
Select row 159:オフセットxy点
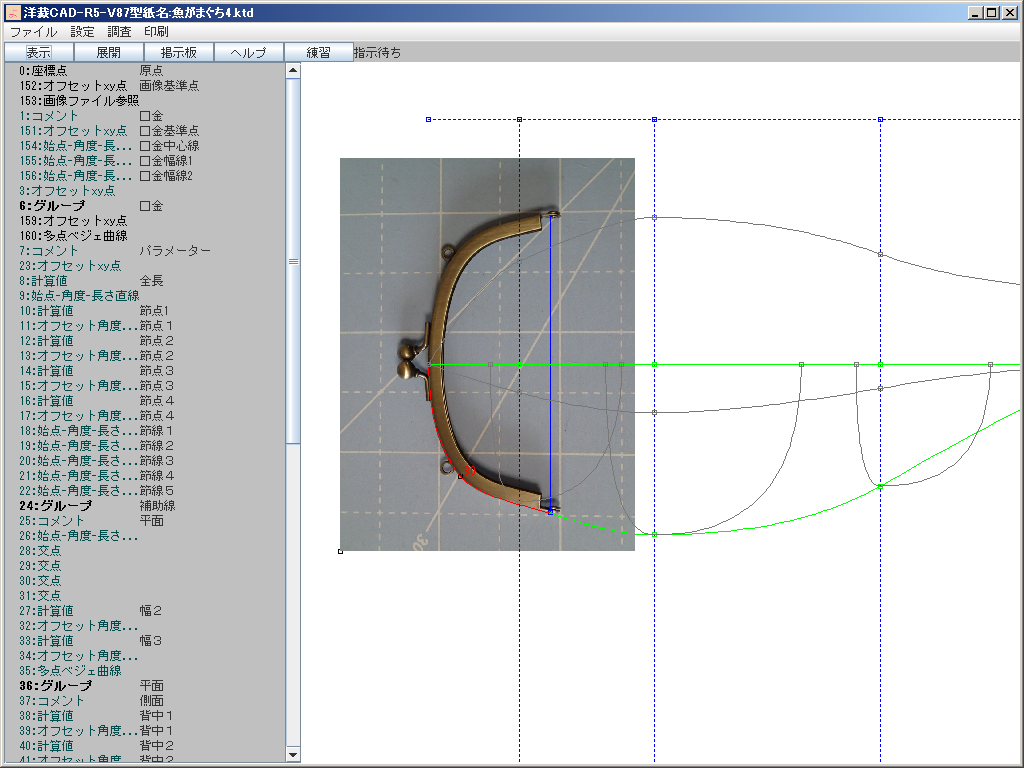coord(73,221)
